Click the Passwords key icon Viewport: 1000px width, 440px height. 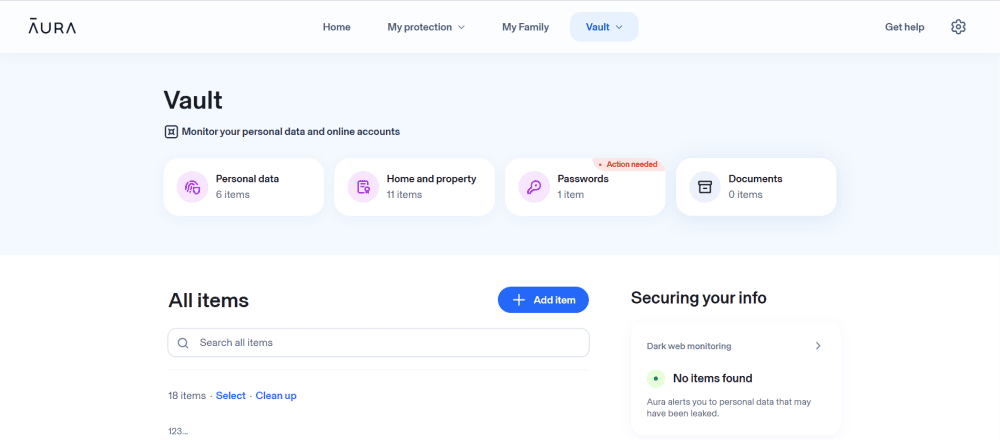[x=534, y=187]
